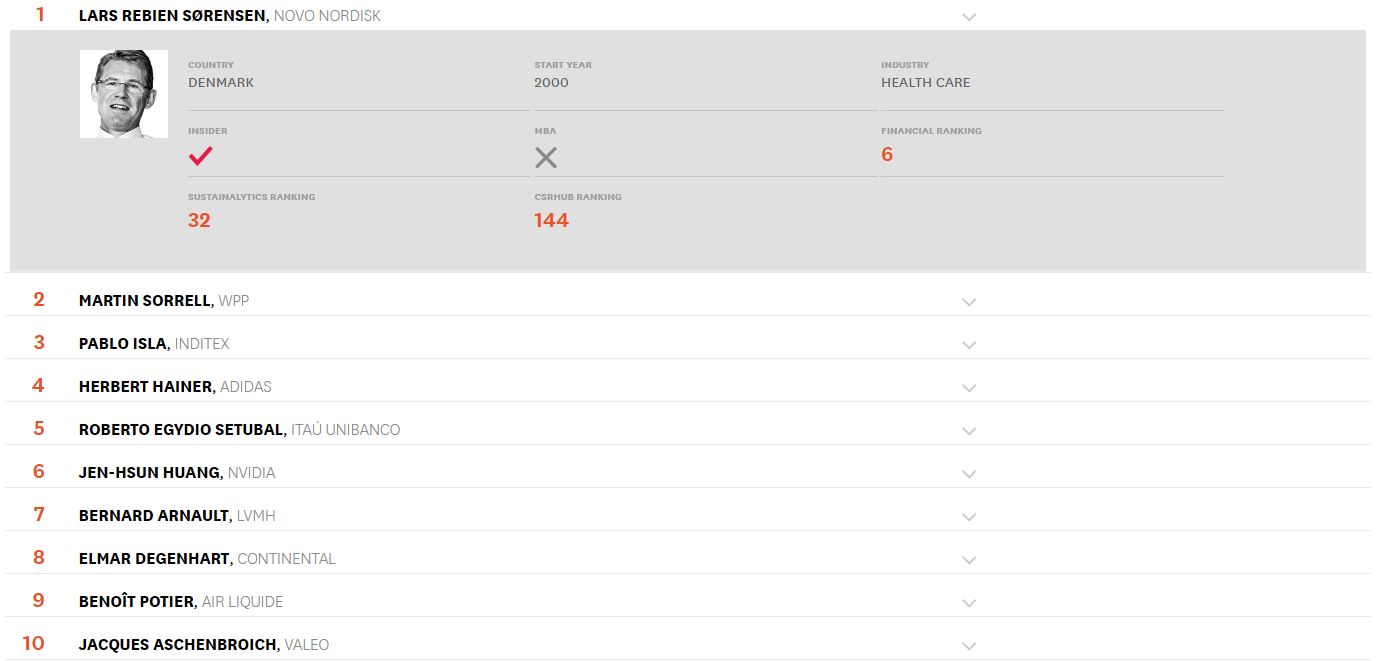The height and width of the screenshot is (661, 1381).
Task: Click the red Insider checkmark icon
Action: [201, 156]
